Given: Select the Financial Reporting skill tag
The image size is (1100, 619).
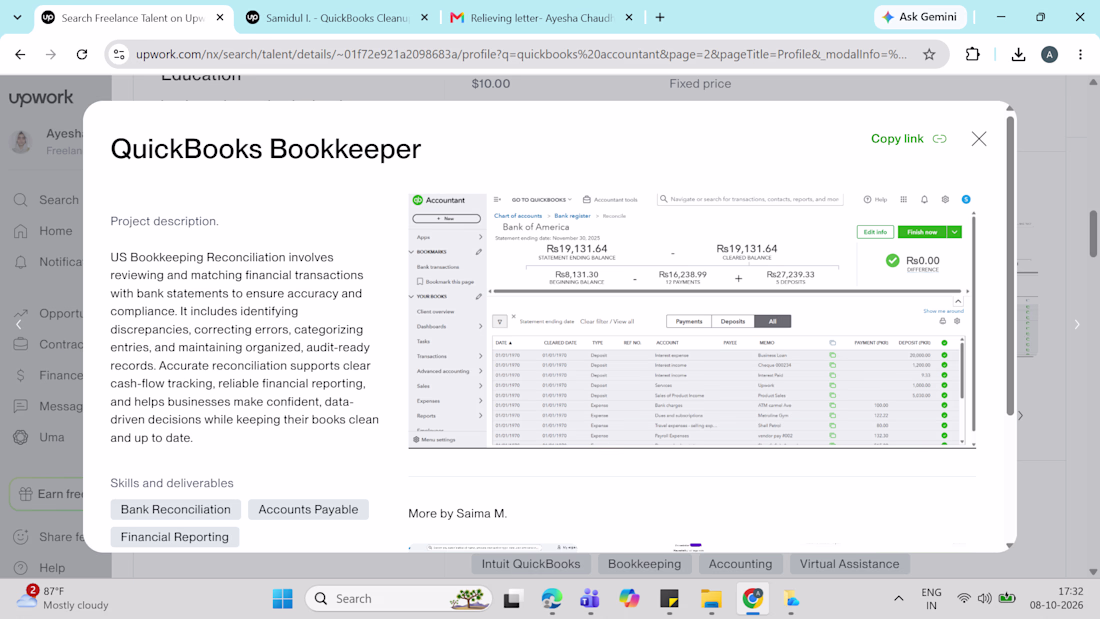Looking at the screenshot, I should pyautogui.click(x=175, y=537).
